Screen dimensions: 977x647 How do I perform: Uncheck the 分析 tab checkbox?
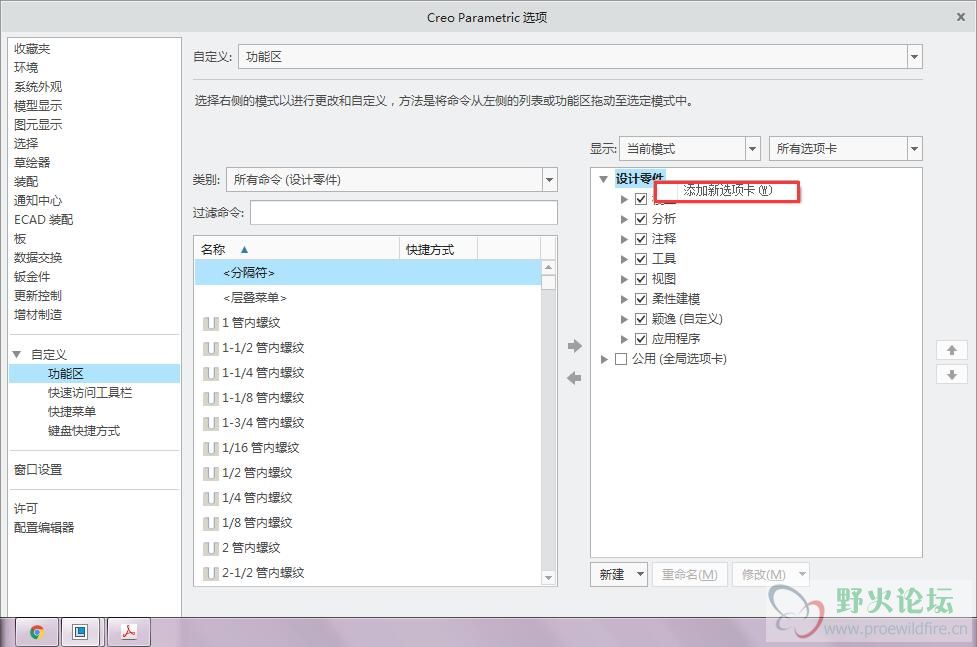click(x=641, y=219)
